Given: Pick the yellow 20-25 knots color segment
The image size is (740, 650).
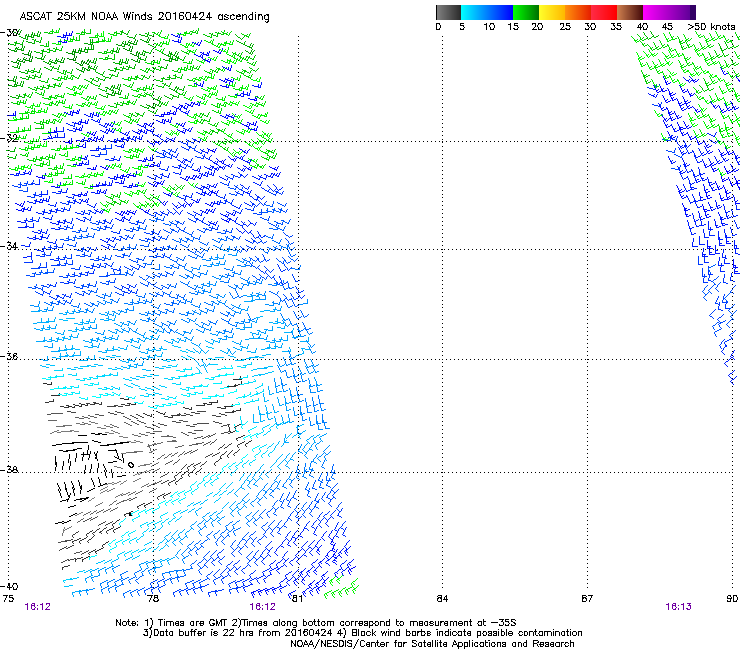Looking at the screenshot, I should pyautogui.click(x=552, y=12).
